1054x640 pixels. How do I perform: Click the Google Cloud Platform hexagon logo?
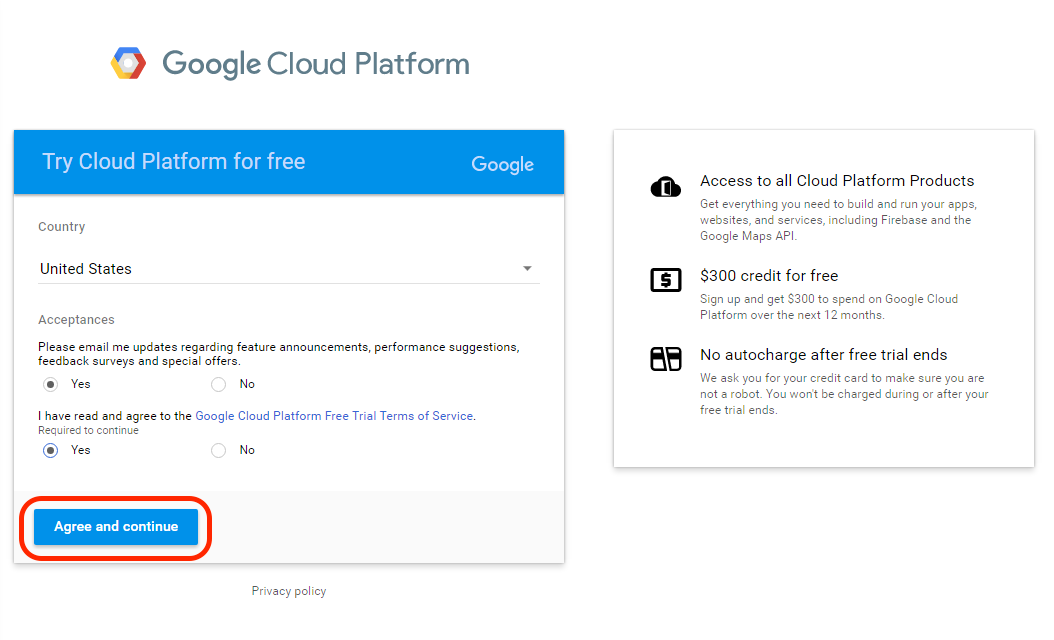[x=128, y=63]
